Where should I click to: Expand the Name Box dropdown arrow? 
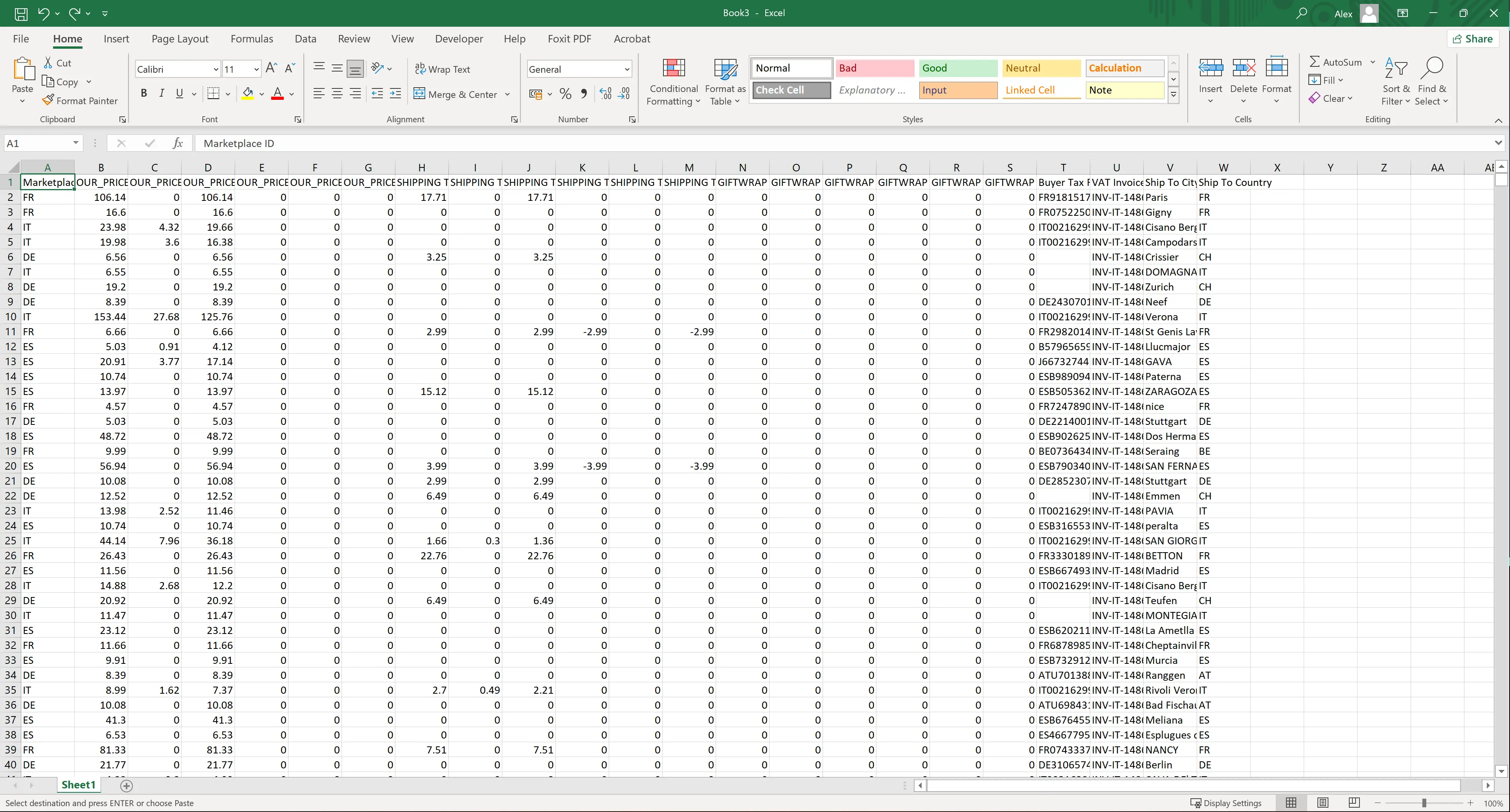coord(75,143)
